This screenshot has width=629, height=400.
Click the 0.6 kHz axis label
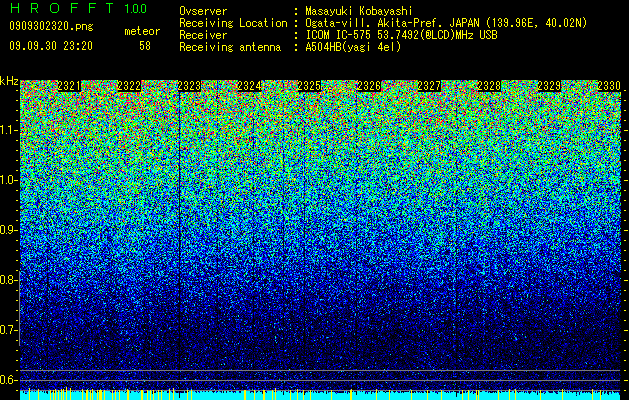click(x=8, y=380)
